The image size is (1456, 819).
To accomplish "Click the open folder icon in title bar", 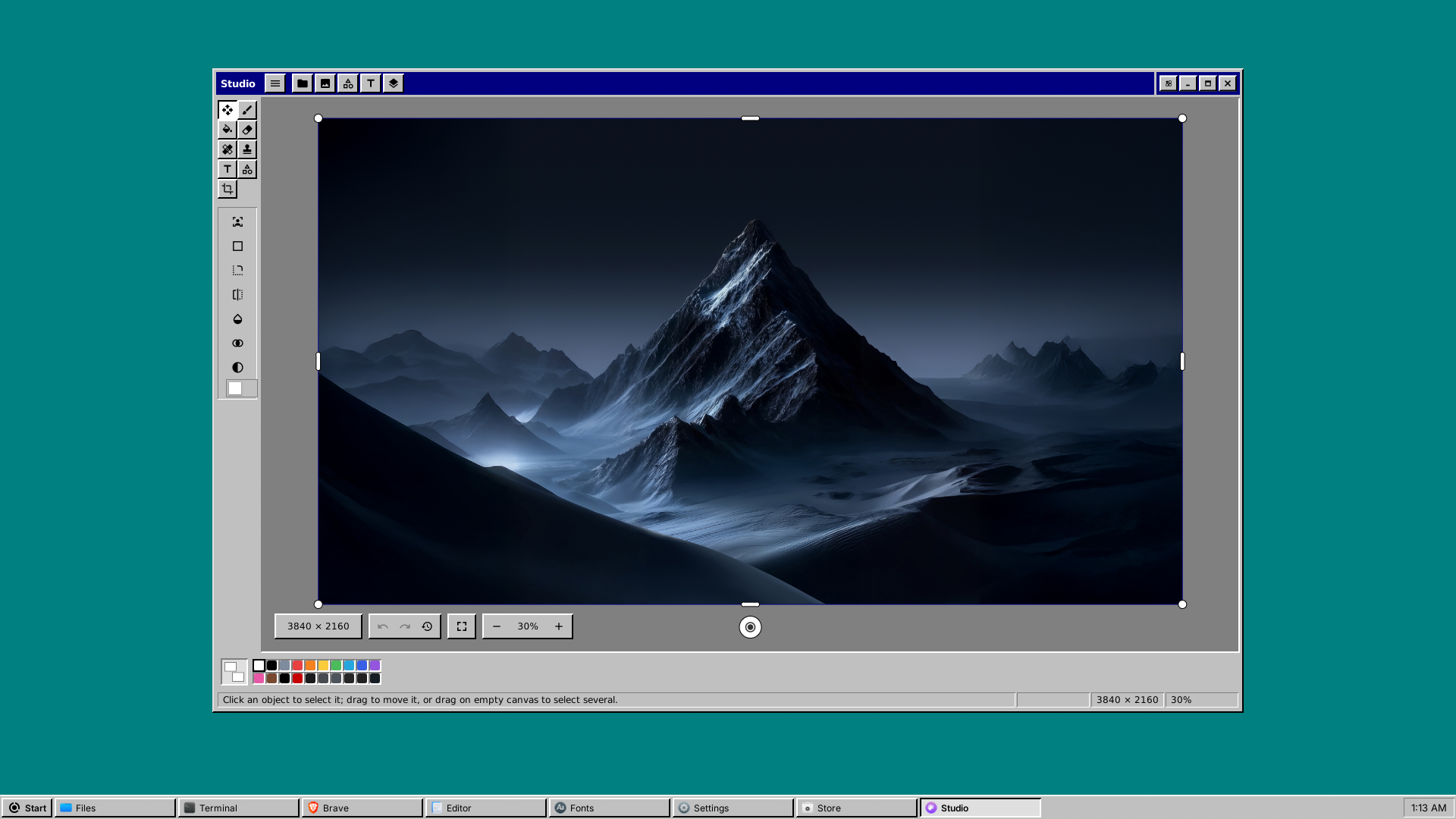I will pyautogui.click(x=303, y=83).
